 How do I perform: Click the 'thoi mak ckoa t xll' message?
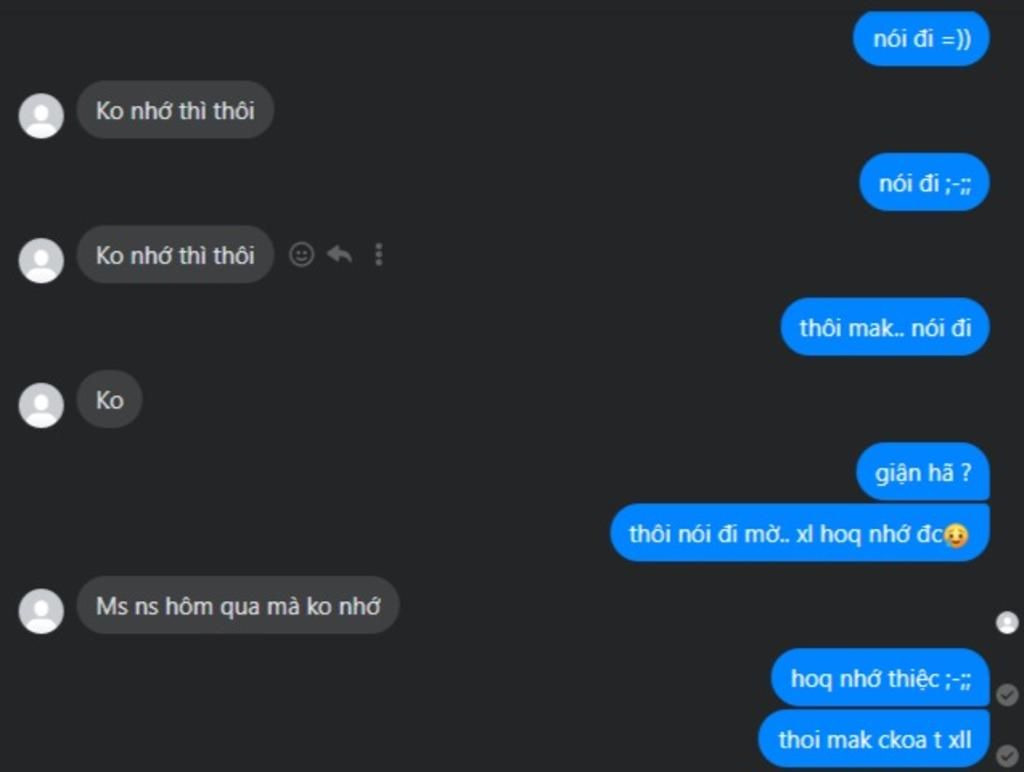pyautogui.click(x=874, y=739)
